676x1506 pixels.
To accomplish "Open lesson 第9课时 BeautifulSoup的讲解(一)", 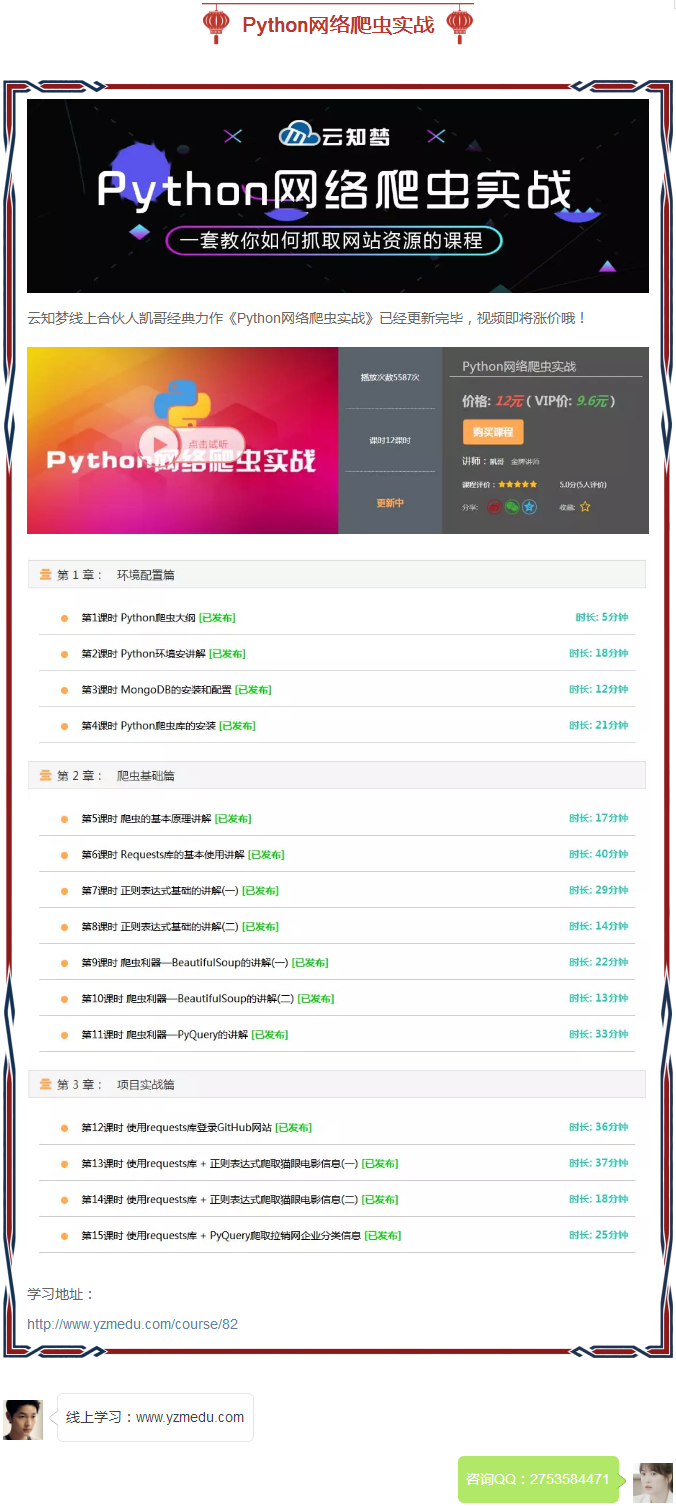I will pyautogui.click(x=185, y=963).
